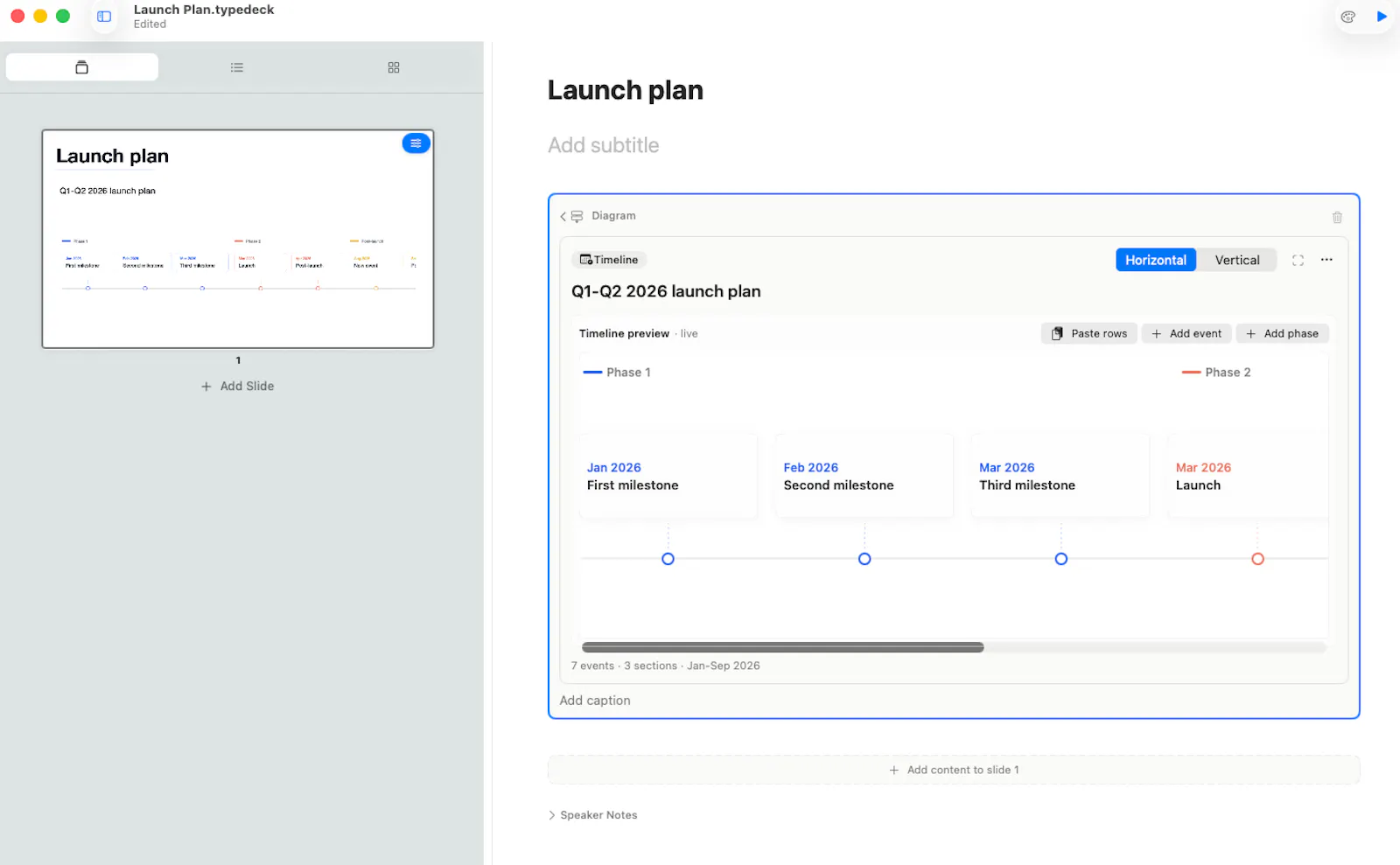Open the theme palette icon

coord(1347,17)
